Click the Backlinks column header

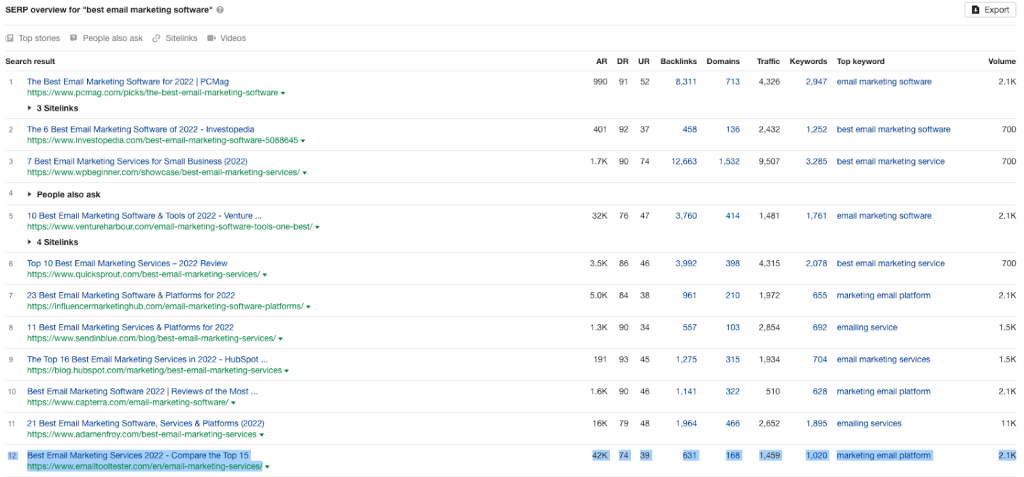679,61
